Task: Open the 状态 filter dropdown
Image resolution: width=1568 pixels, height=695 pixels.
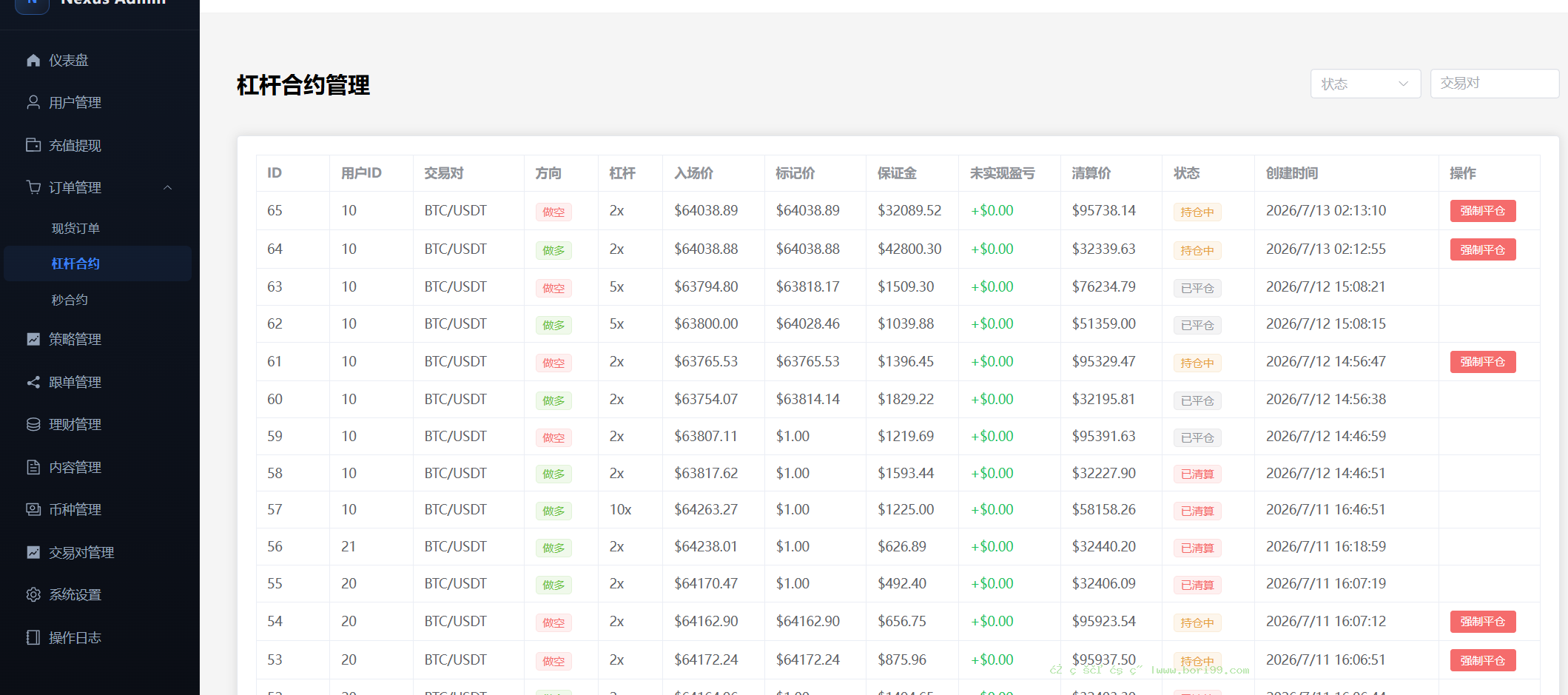Action: point(1365,84)
